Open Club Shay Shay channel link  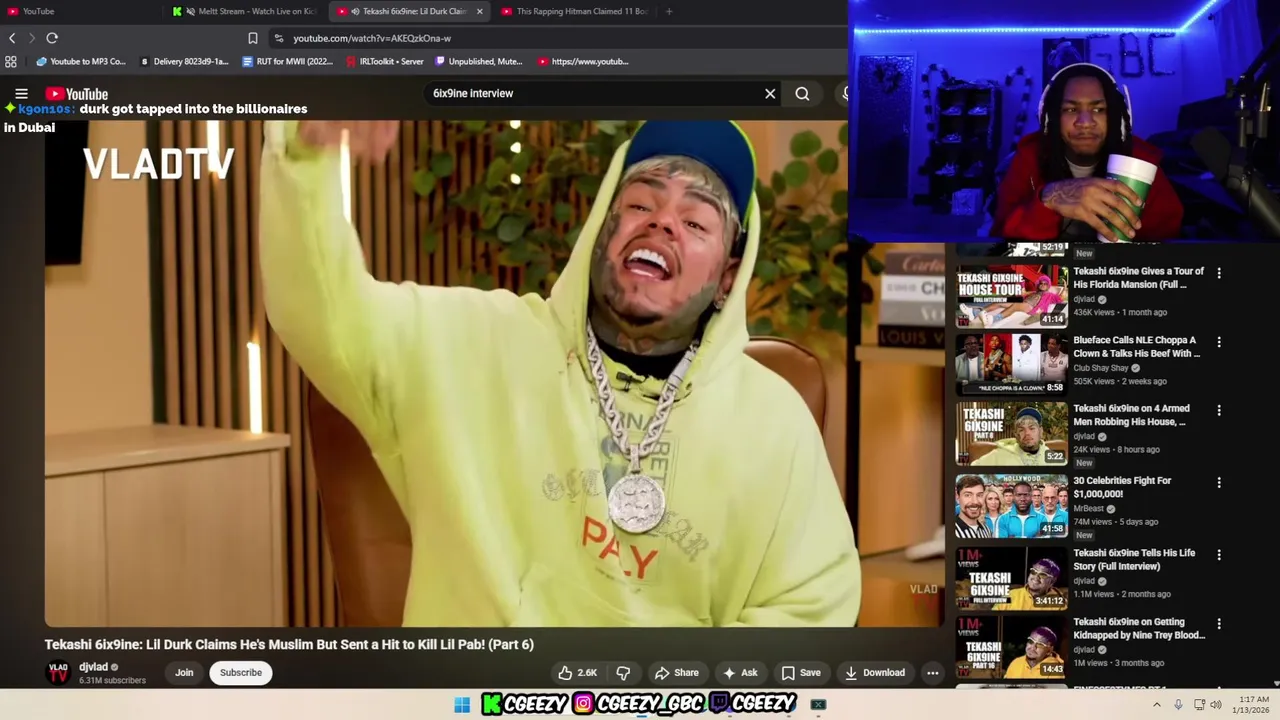tap(1100, 368)
